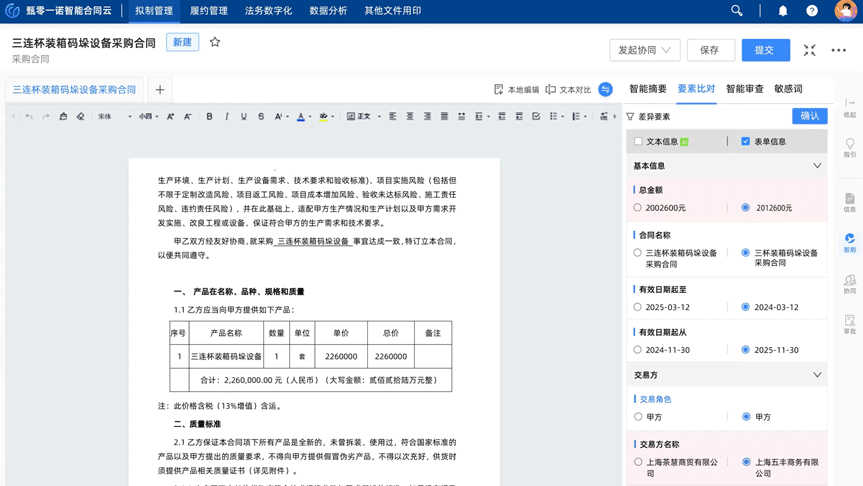Toggle italic formatting

[226, 116]
